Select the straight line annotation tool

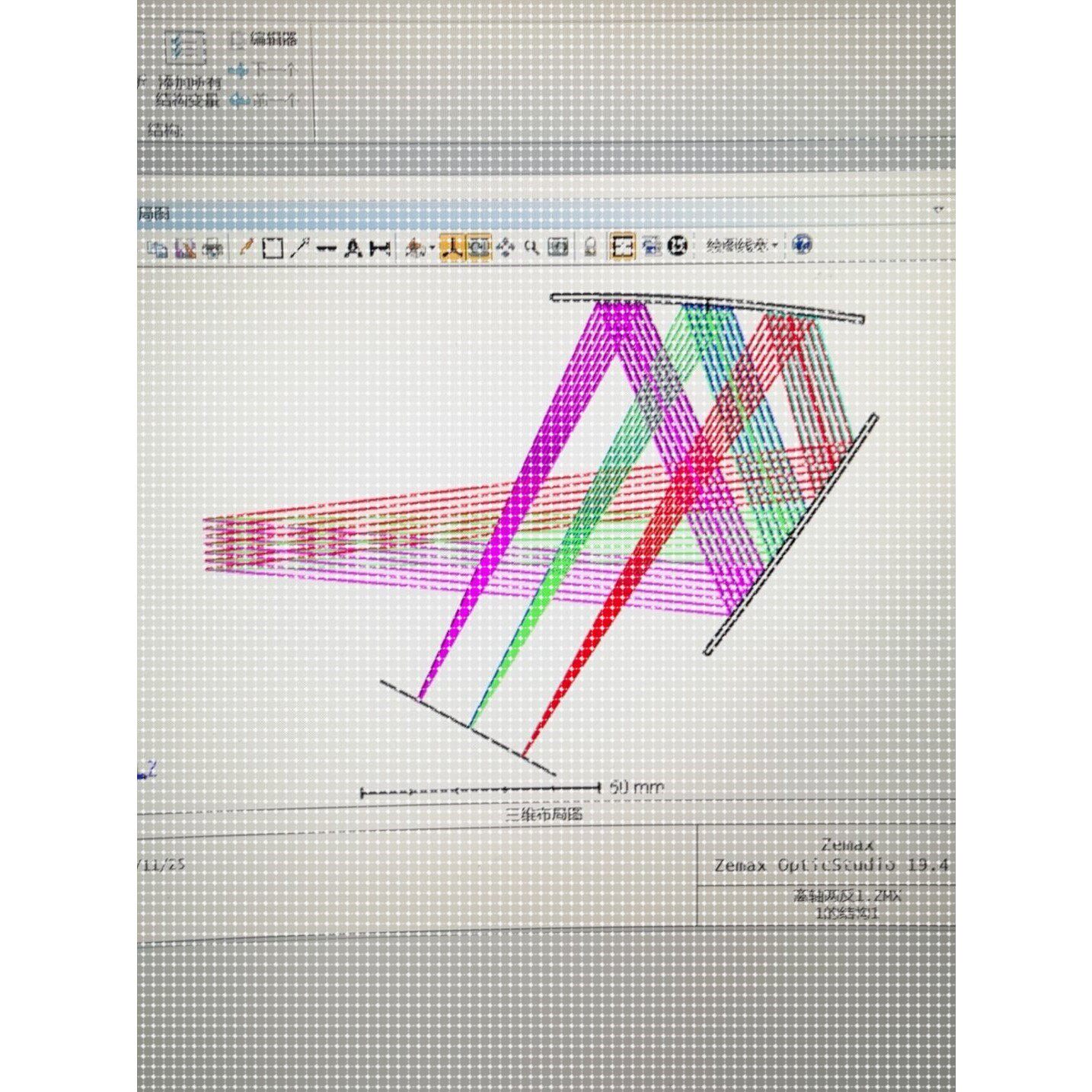(x=326, y=248)
